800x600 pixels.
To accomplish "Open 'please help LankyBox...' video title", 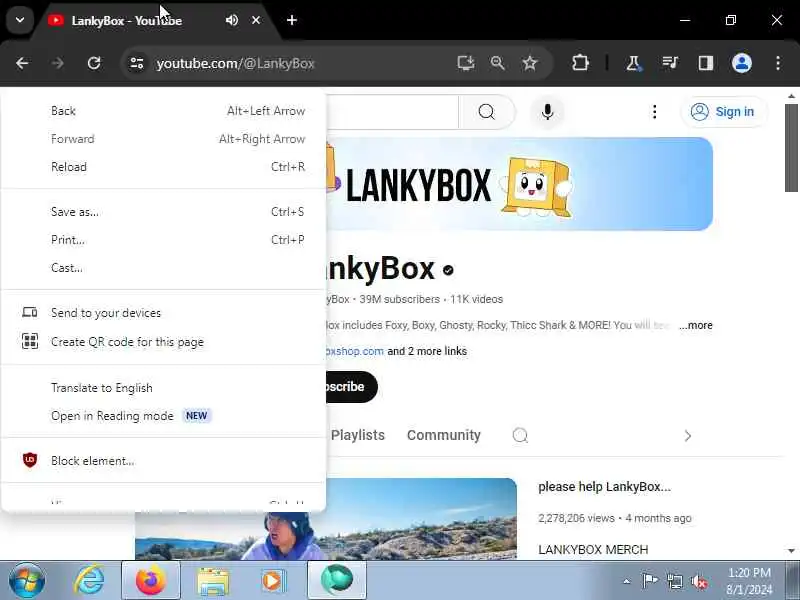I will tap(604, 487).
